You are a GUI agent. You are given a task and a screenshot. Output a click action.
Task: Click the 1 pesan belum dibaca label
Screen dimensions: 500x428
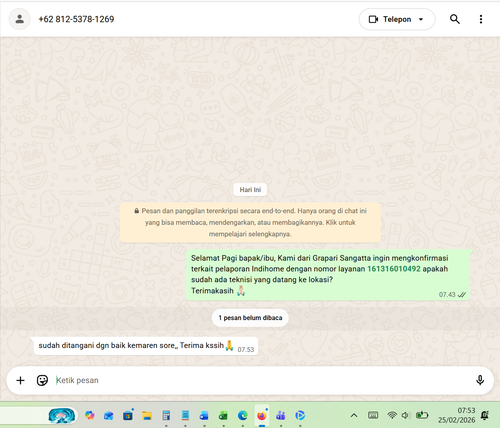(250, 318)
